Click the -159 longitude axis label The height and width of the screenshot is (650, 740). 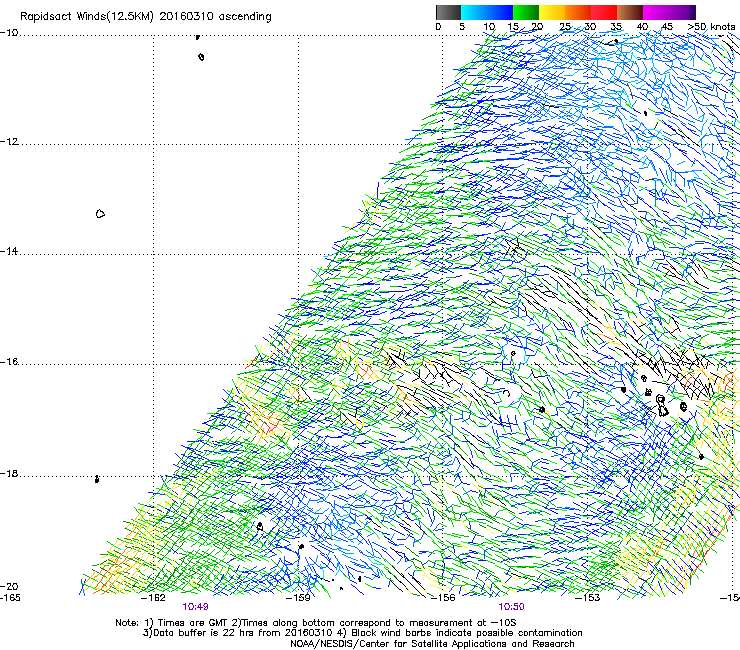[298, 598]
